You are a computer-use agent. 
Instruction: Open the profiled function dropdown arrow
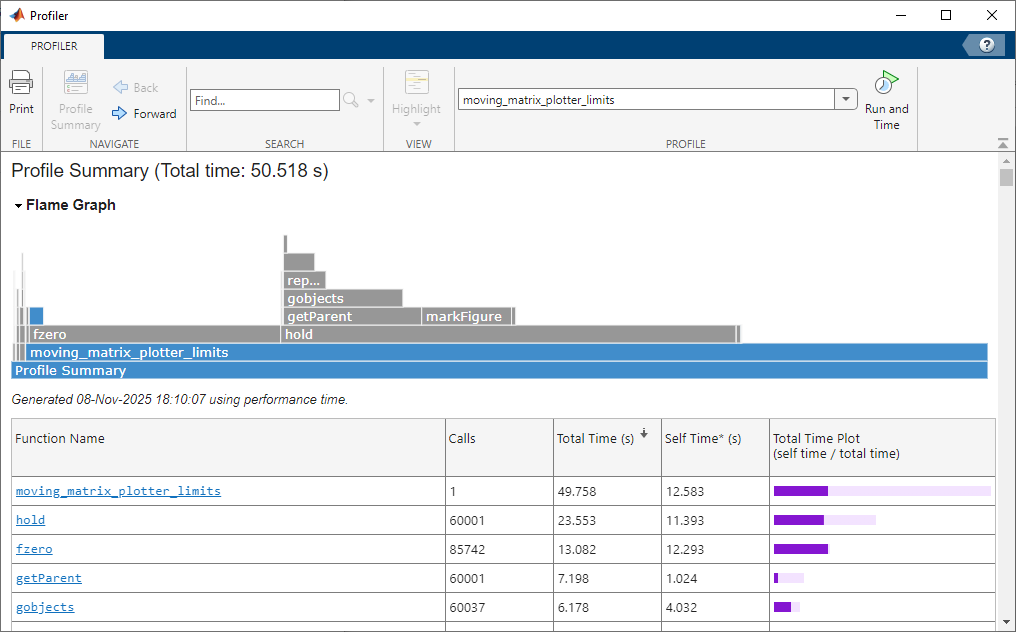point(845,99)
